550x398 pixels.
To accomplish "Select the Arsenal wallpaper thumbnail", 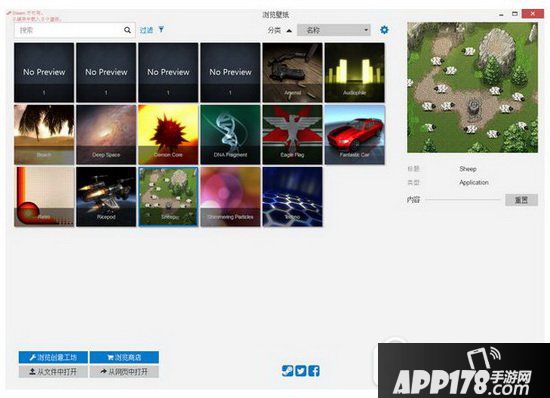I will (x=292, y=73).
